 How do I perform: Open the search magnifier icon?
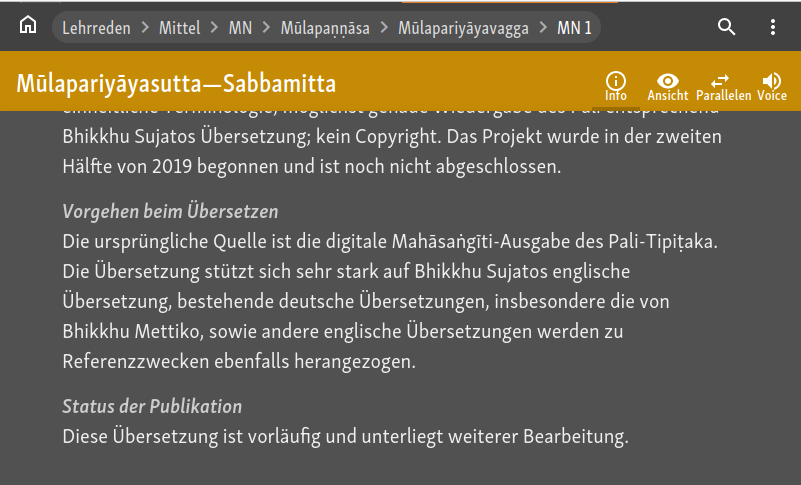coord(726,27)
